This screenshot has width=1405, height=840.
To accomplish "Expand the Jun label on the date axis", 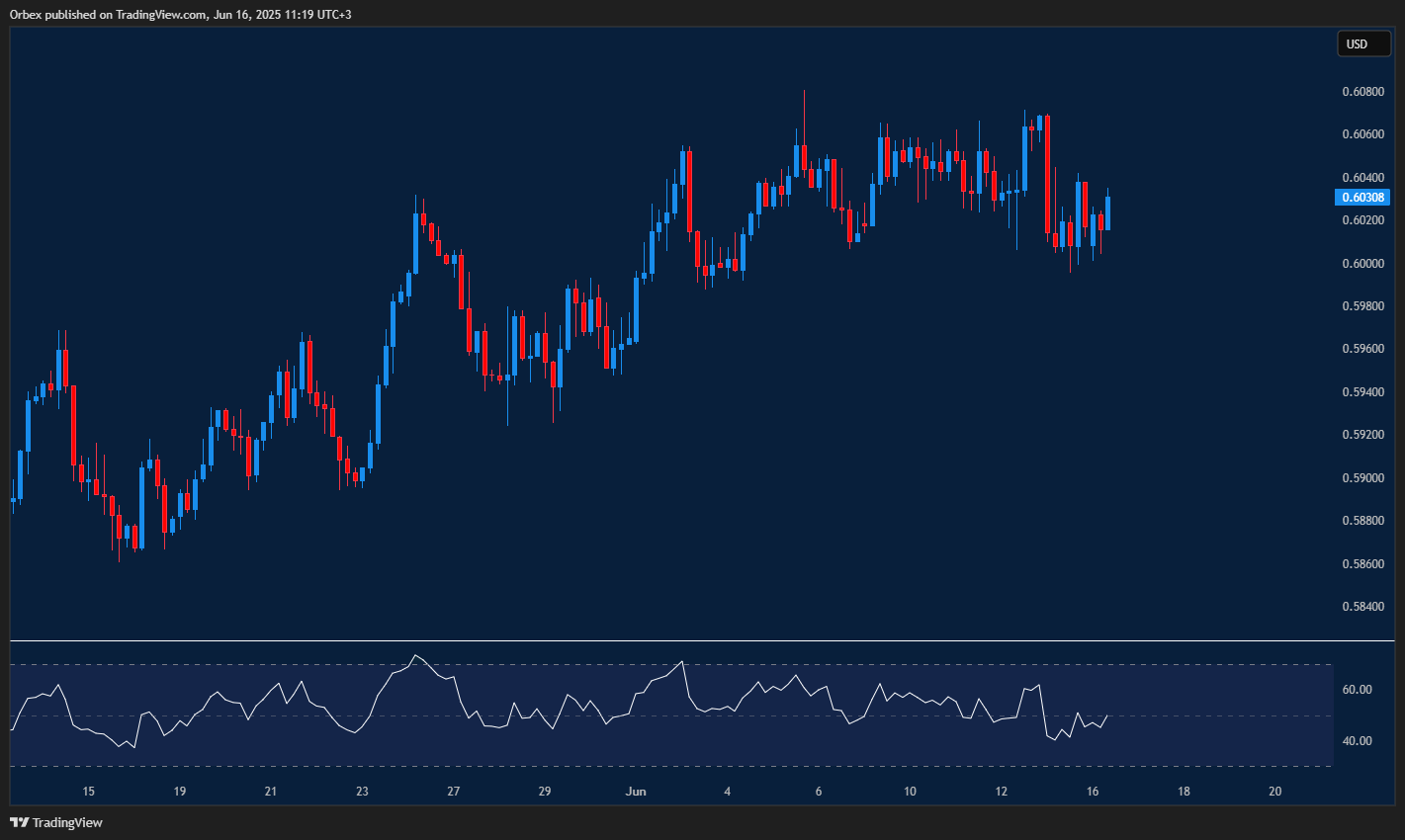I will click(636, 792).
